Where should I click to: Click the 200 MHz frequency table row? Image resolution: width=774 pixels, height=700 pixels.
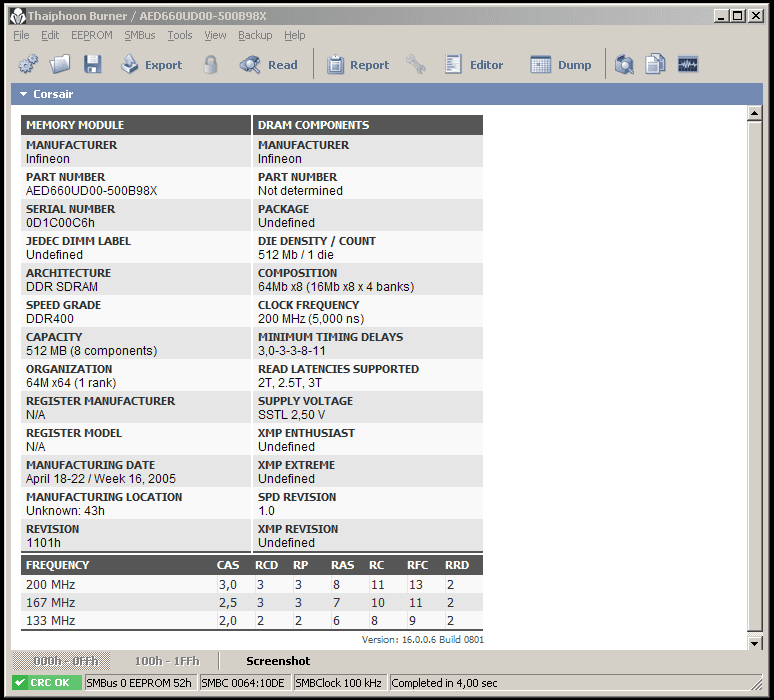point(252,585)
